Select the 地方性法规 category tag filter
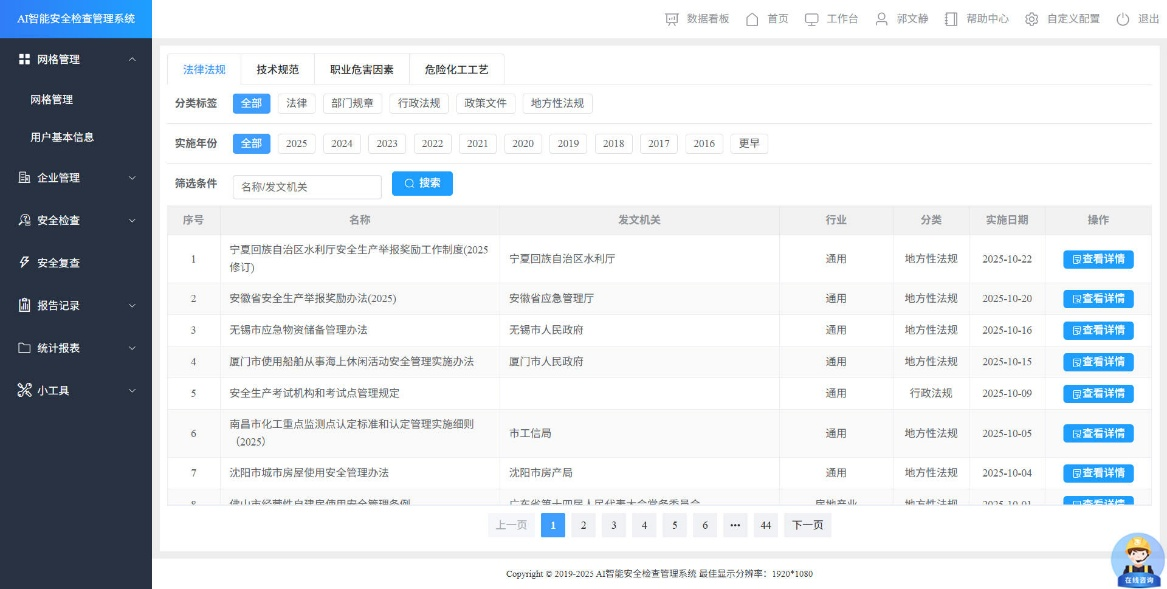Viewport: 1167px width, 589px height. click(557, 103)
